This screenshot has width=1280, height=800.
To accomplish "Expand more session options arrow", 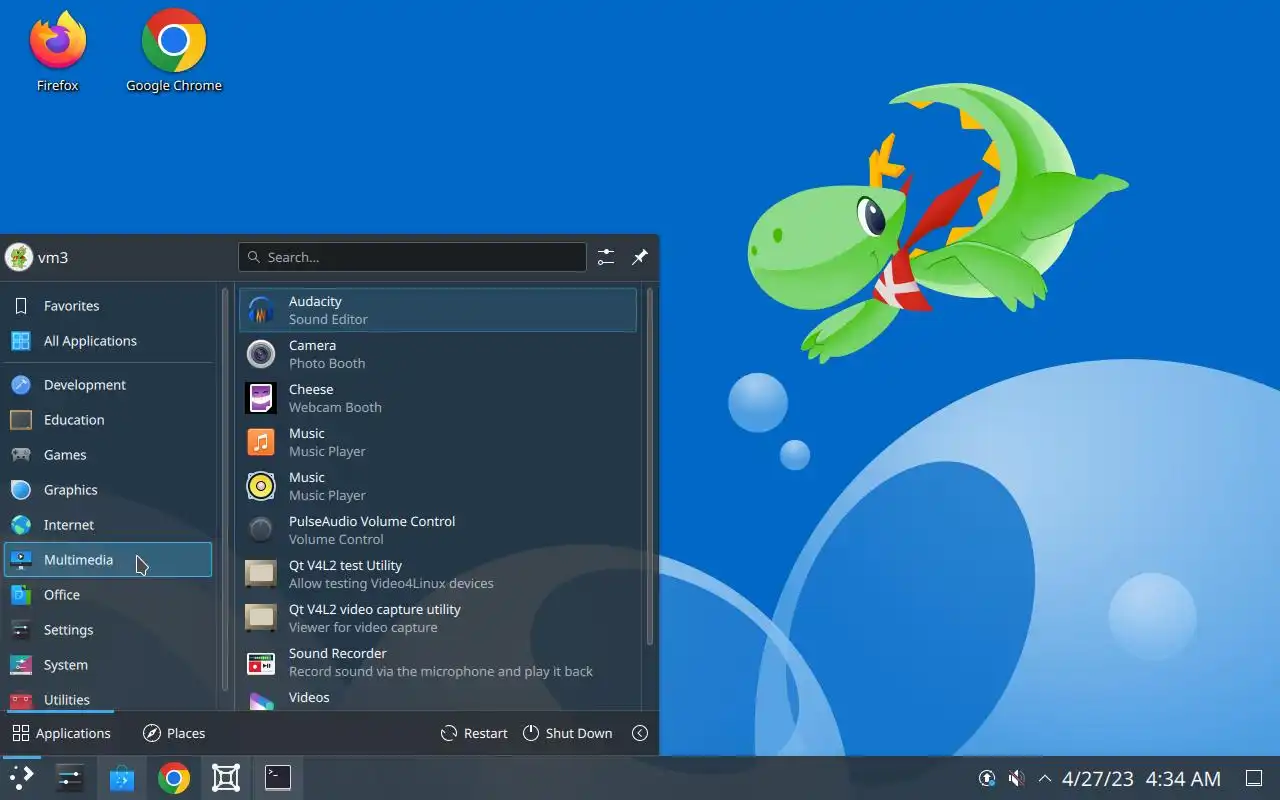I will click(640, 733).
